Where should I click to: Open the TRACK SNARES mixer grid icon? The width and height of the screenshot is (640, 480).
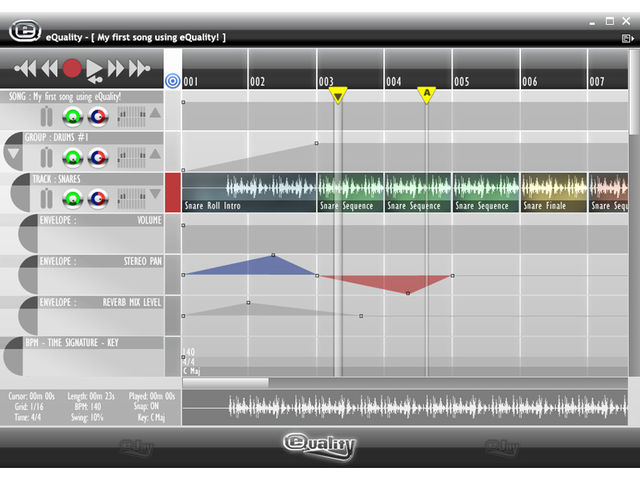[x=131, y=199]
